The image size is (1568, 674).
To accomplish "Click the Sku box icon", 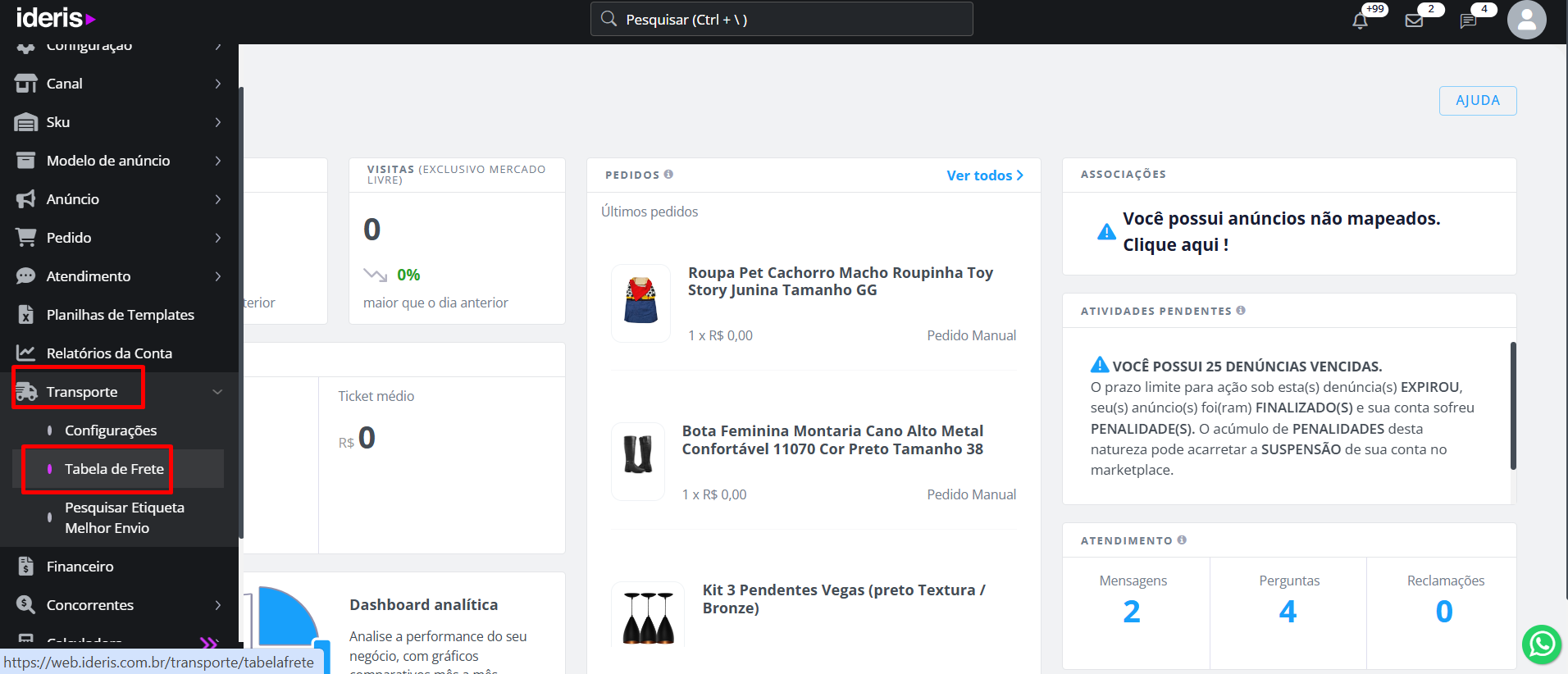I will (26, 122).
